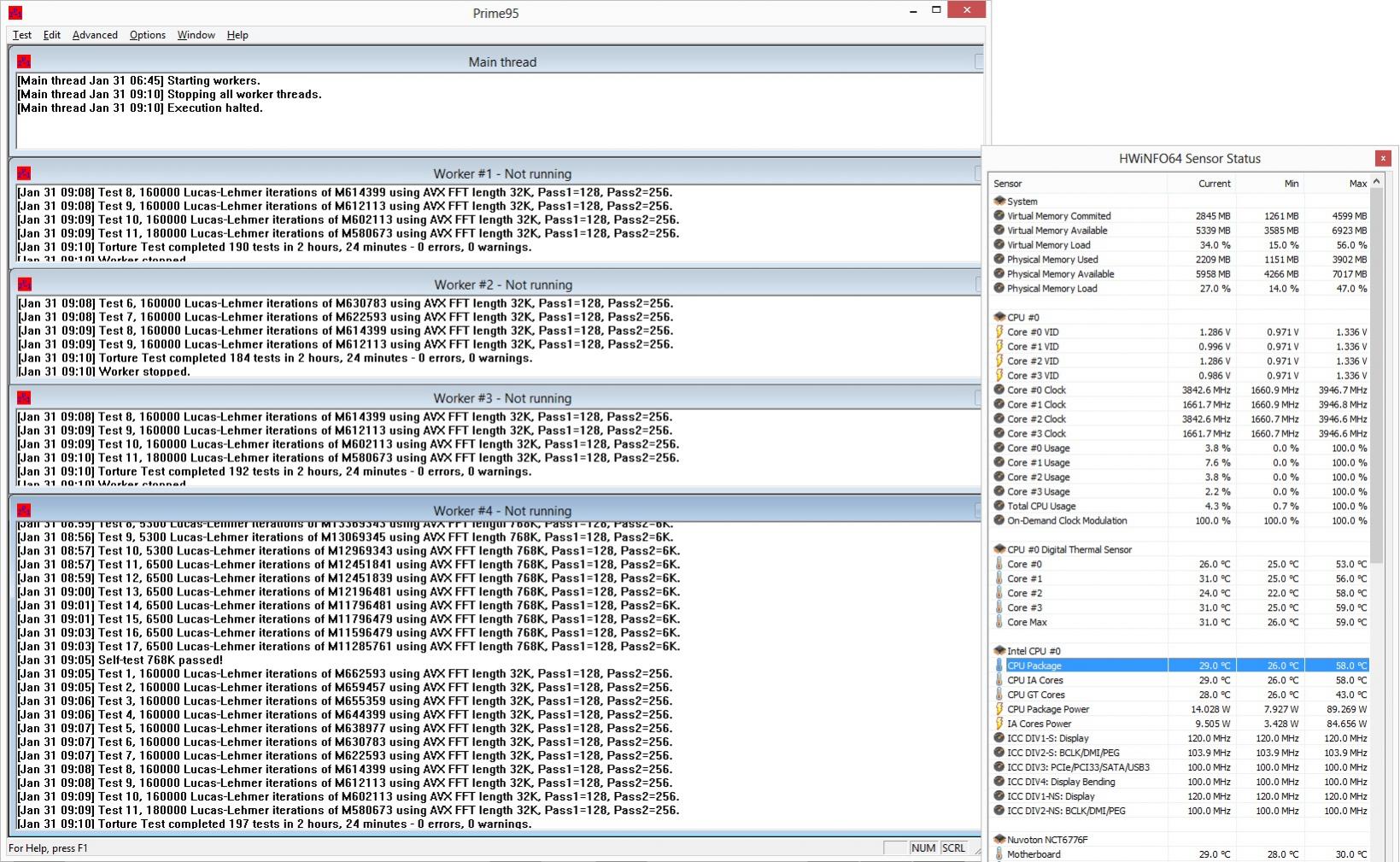The width and height of the screenshot is (1400, 862).
Task: Select the 'Virtual Memory Available' sensor label
Action: pyautogui.click(x=1057, y=231)
